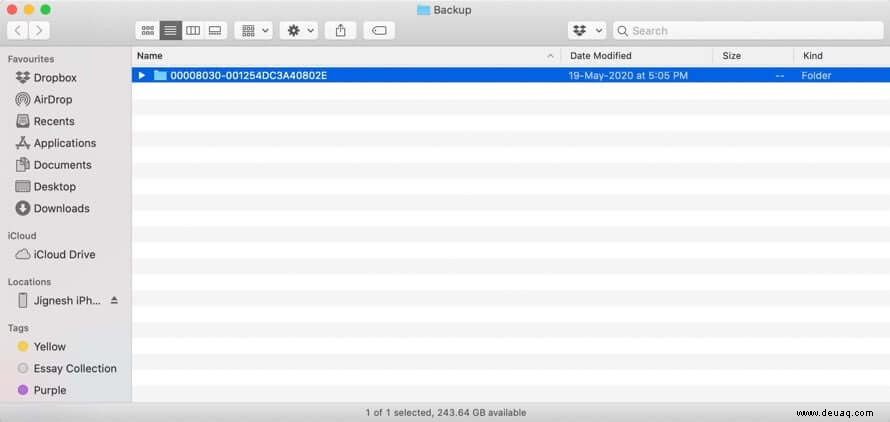This screenshot has height=422, width=890.
Task: Open the Dropbox toolbar dropdown
Action: [x=587, y=31]
